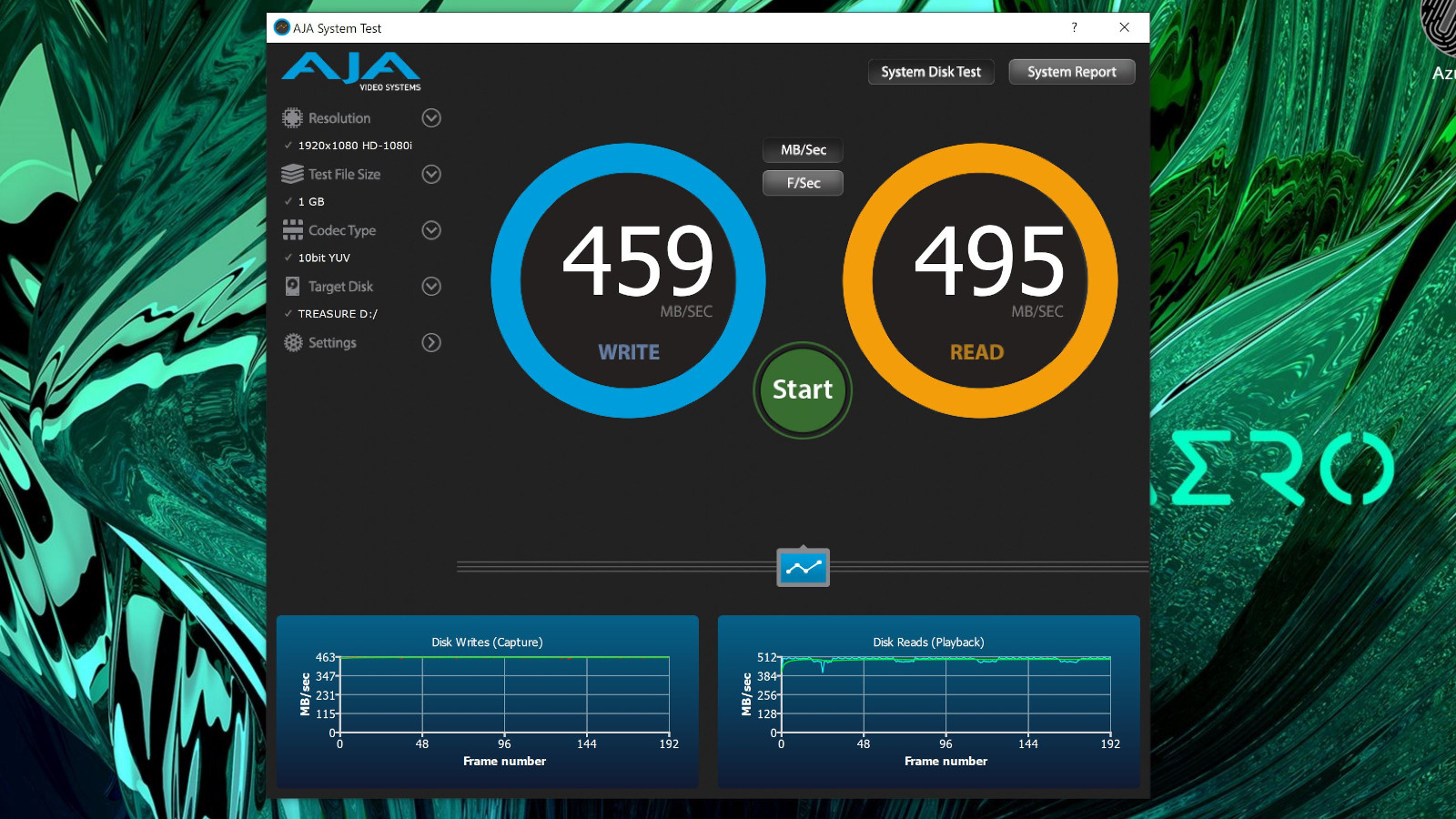This screenshot has height=819, width=1456.
Task: Click the Target Disk drive icon
Action: click(292, 287)
